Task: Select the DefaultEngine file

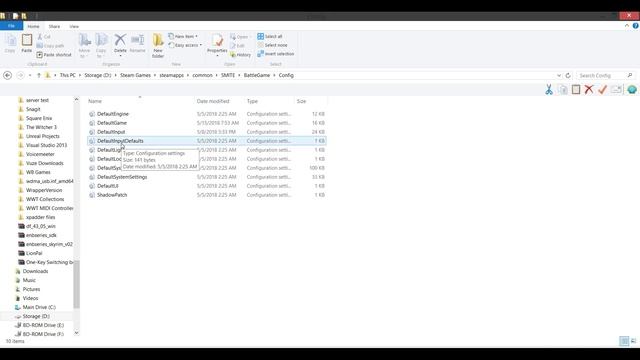Action: (113, 114)
